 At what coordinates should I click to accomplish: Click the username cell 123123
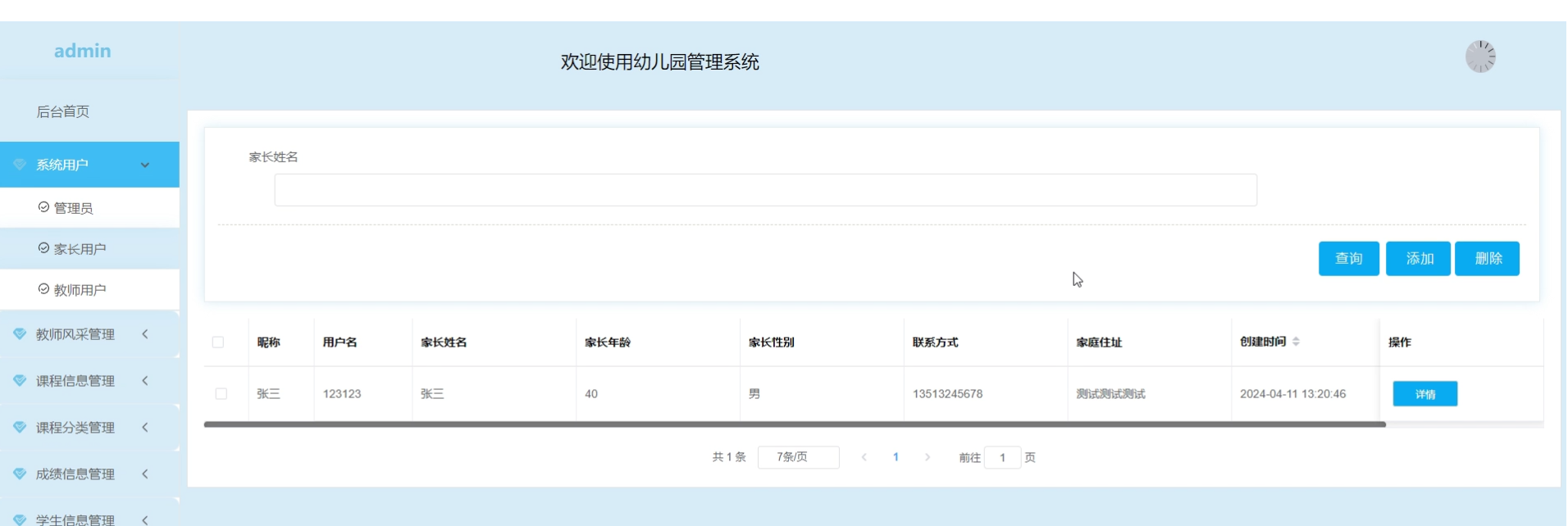tap(342, 394)
